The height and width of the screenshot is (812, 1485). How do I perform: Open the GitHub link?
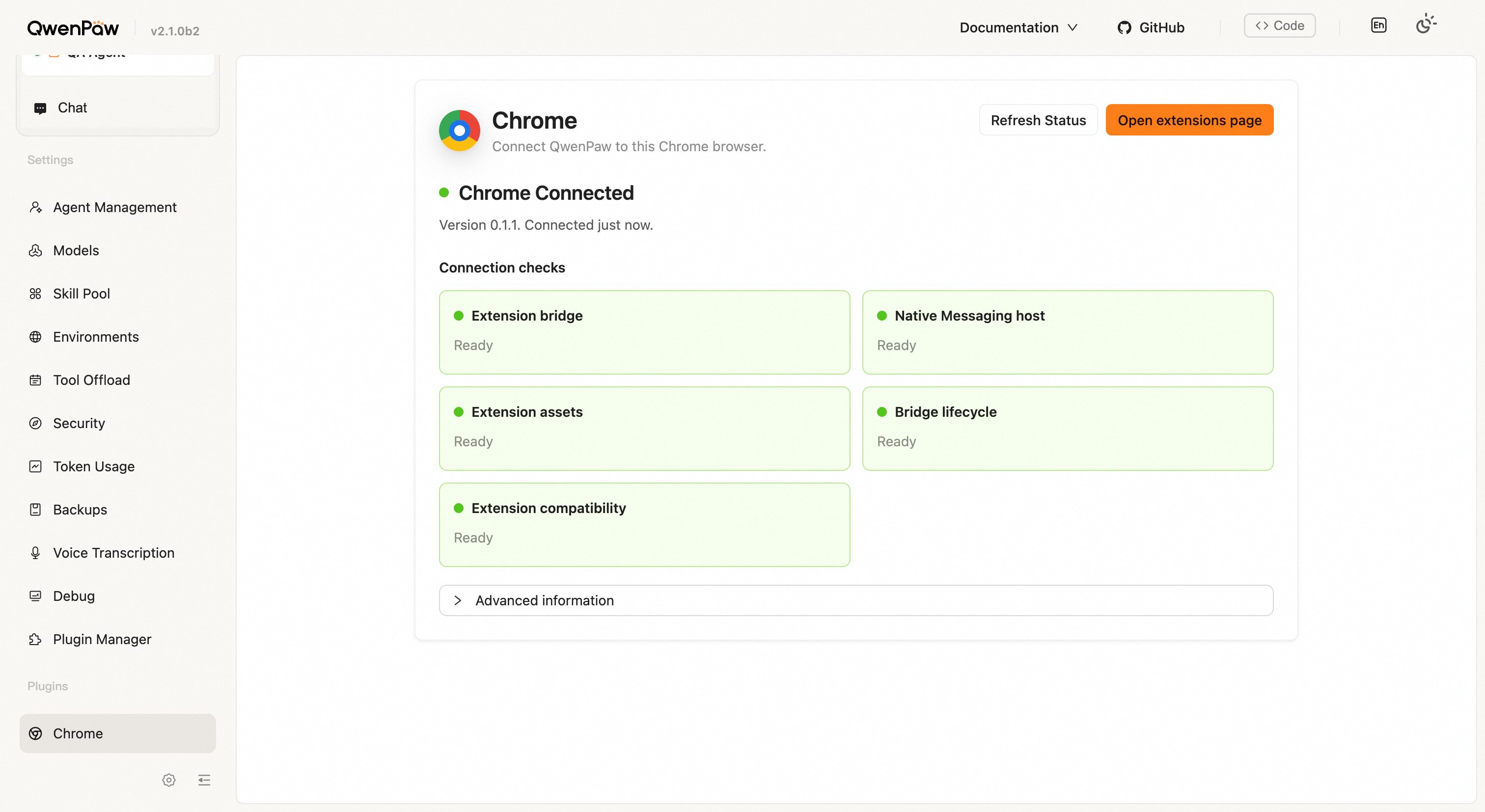point(1151,27)
